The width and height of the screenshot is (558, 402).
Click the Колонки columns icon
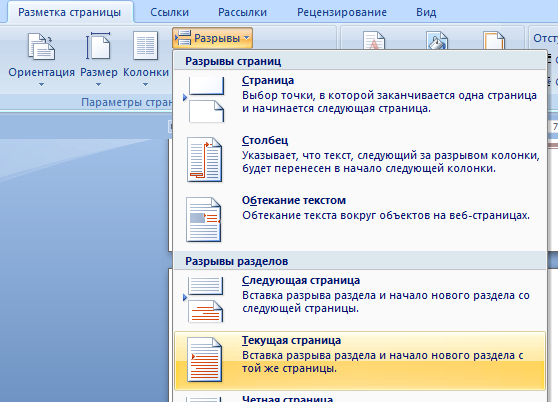pos(146,46)
